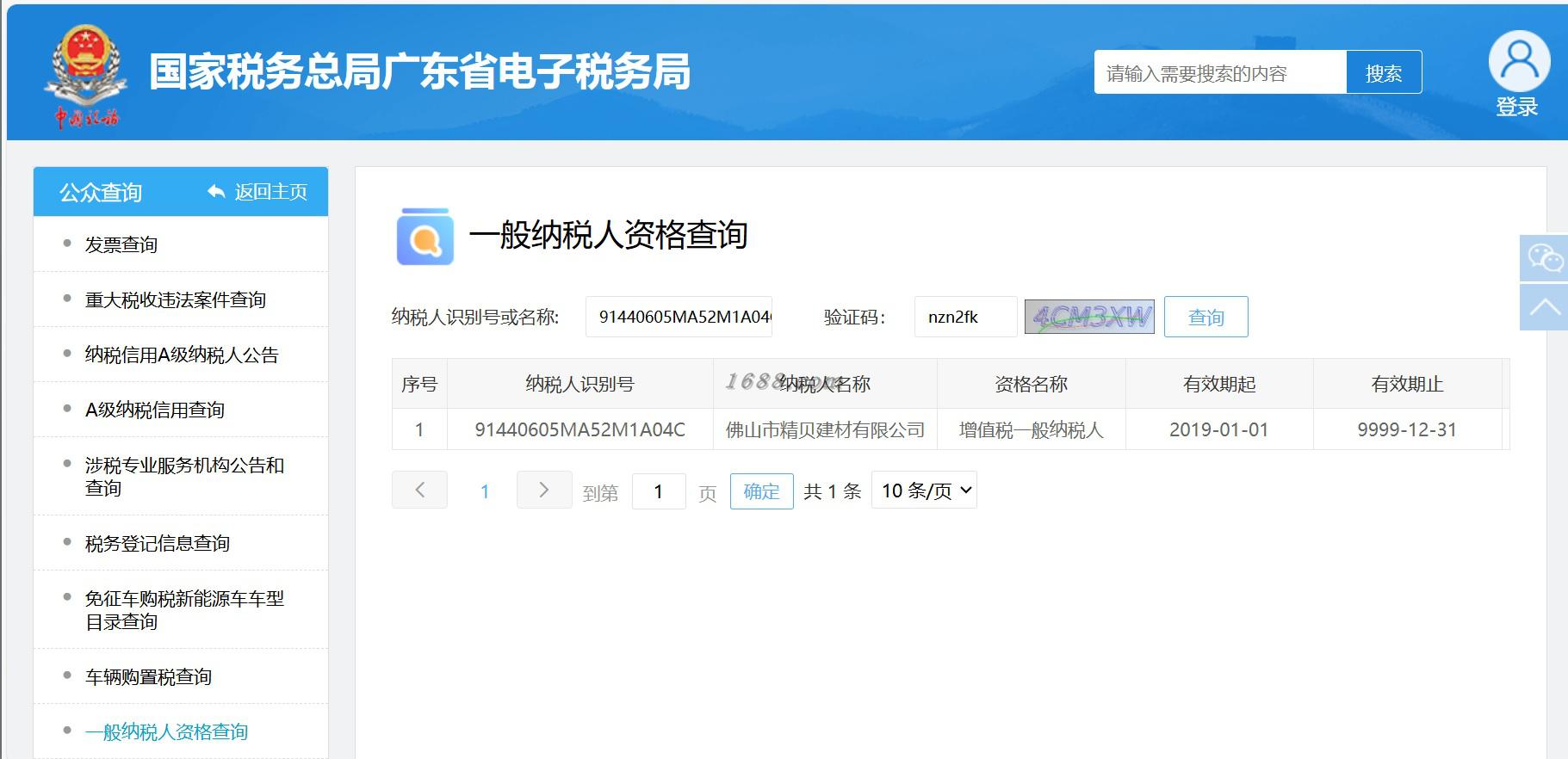Click the 登录 login text
This screenshot has width=1568, height=759.
[x=1516, y=107]
